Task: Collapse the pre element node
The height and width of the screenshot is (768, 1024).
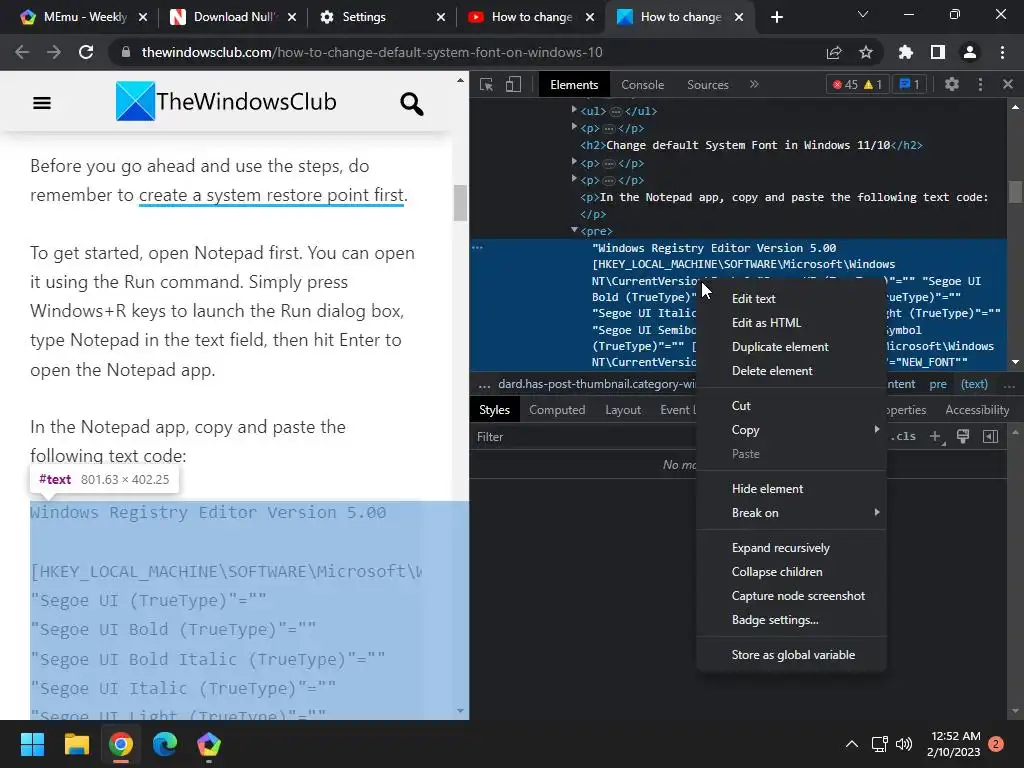Action: click(x=574, y=230)
